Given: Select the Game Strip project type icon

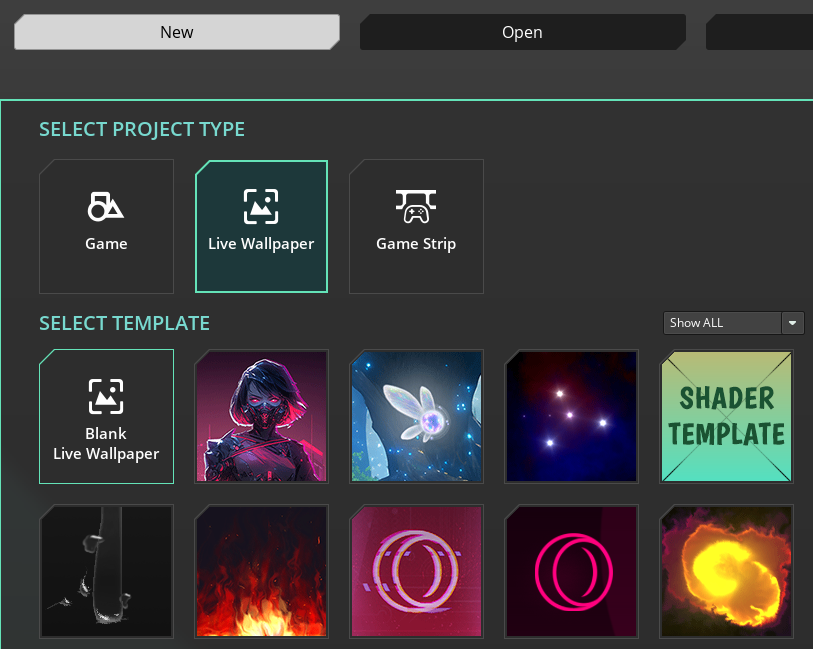Looking at the screenshot, I should 416,225.
